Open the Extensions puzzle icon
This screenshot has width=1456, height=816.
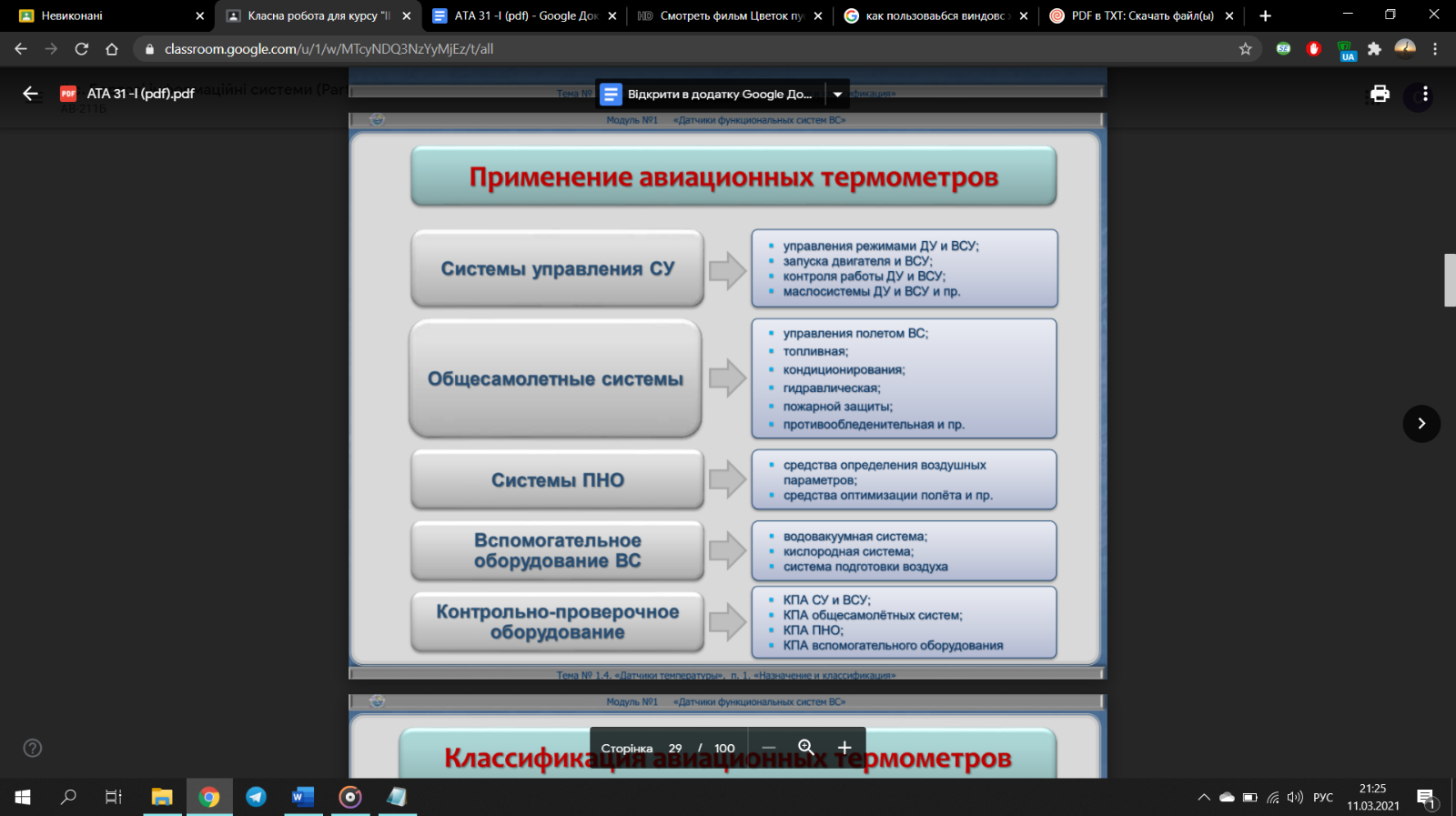pyautogui.click(x=1374, y=49)
